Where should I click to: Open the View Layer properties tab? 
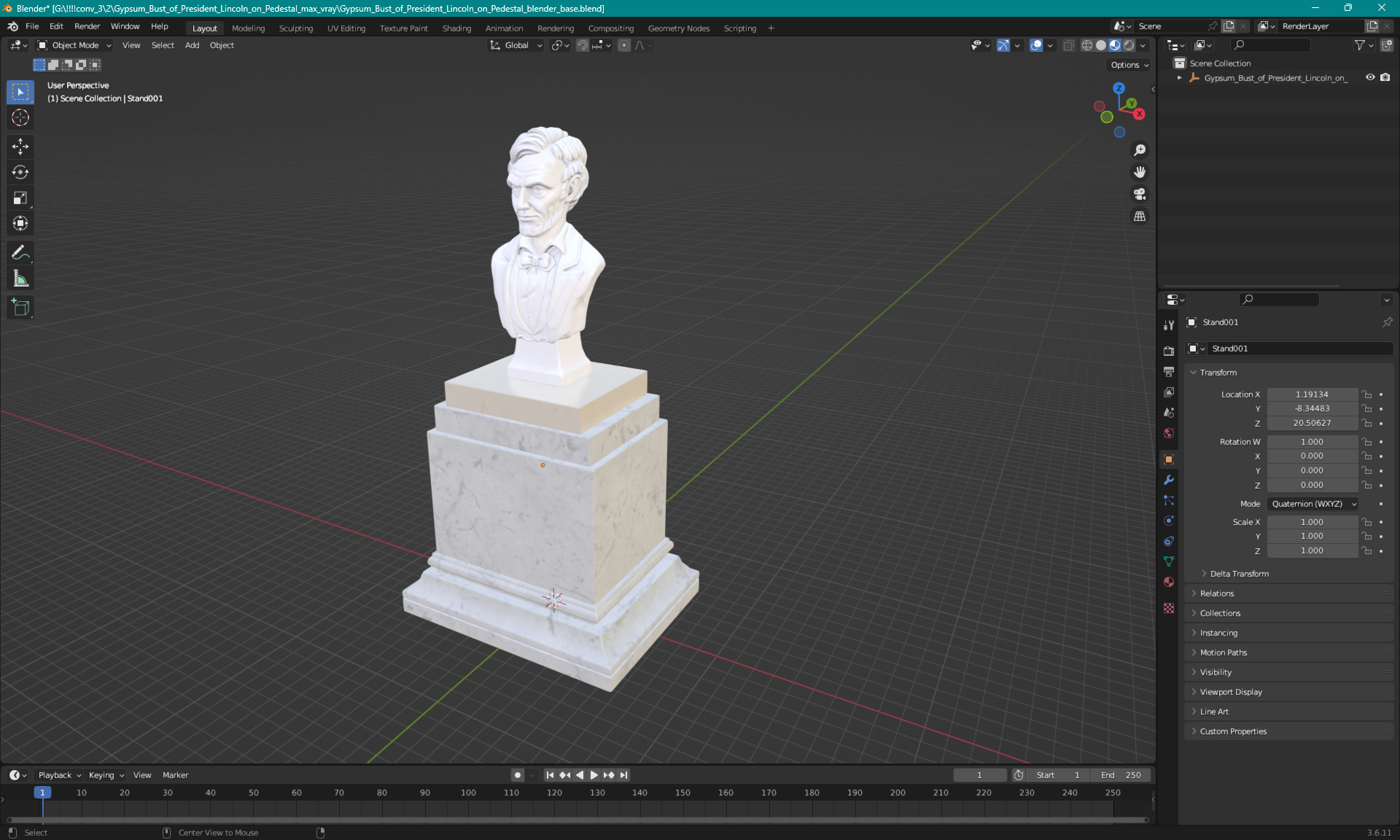point(1169,392)
